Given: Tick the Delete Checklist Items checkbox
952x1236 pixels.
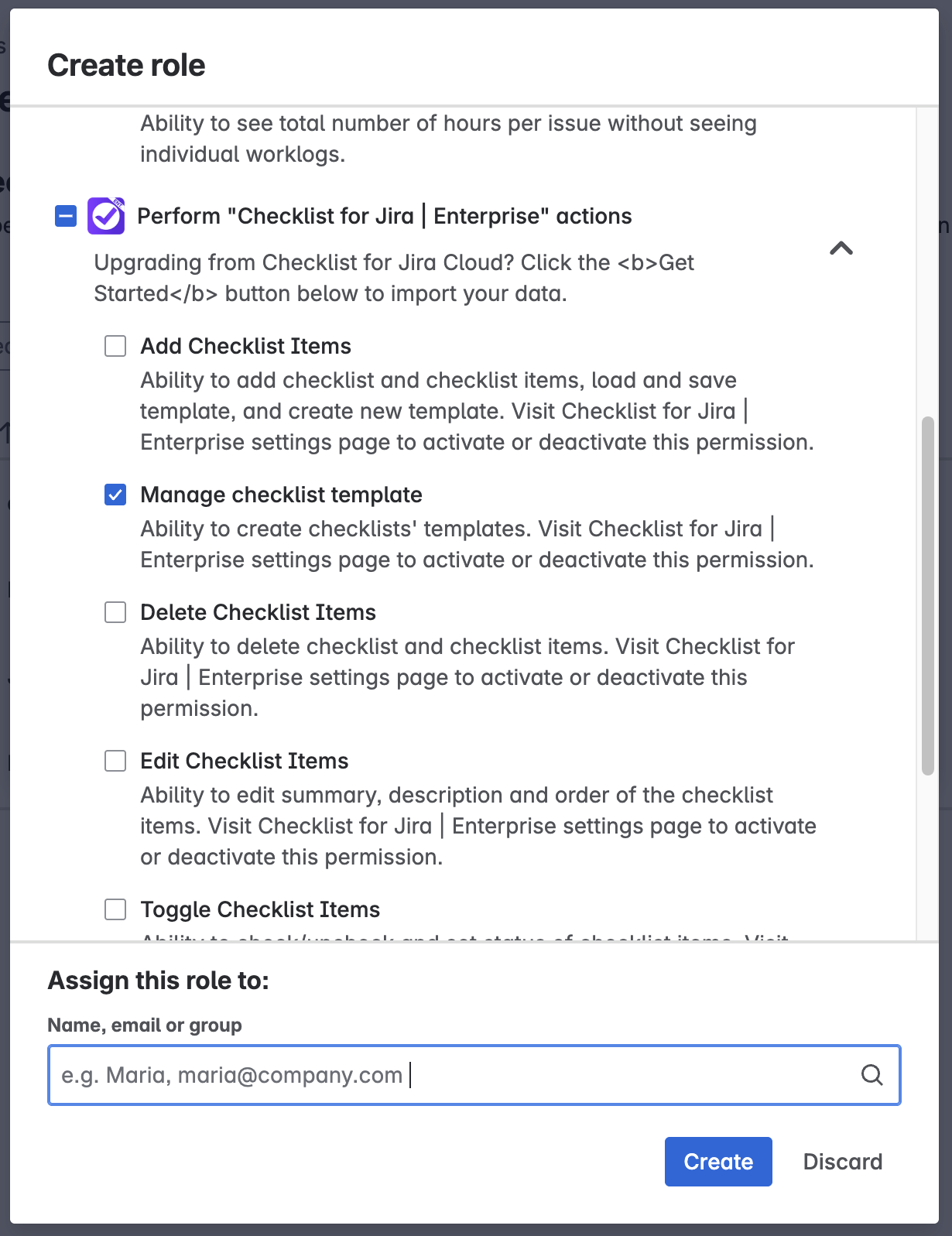Looking at the screenshot, I should click(115, 612).
